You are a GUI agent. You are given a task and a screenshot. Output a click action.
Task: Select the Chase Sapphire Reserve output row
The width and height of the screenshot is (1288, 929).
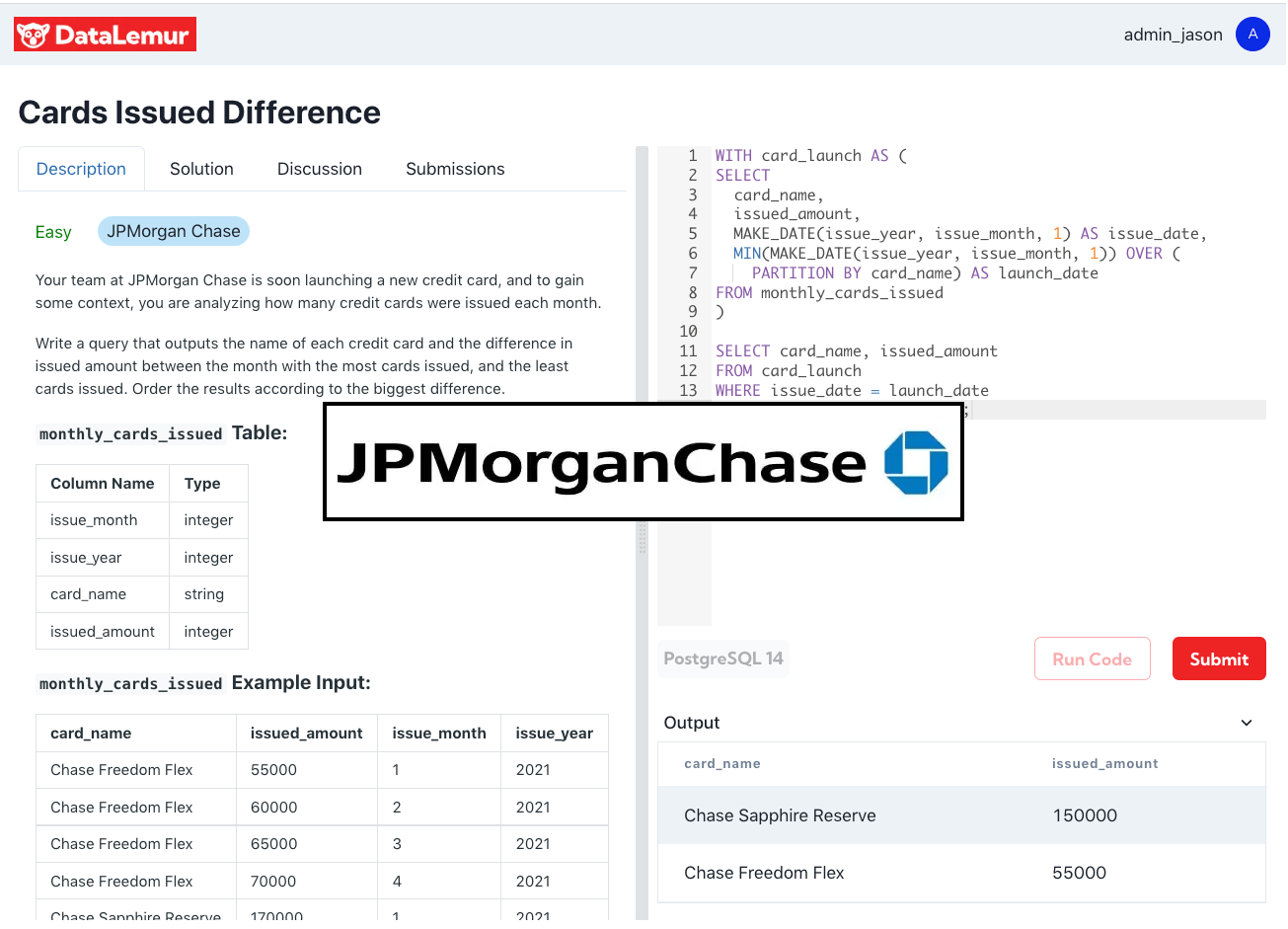tap(961, 815)
